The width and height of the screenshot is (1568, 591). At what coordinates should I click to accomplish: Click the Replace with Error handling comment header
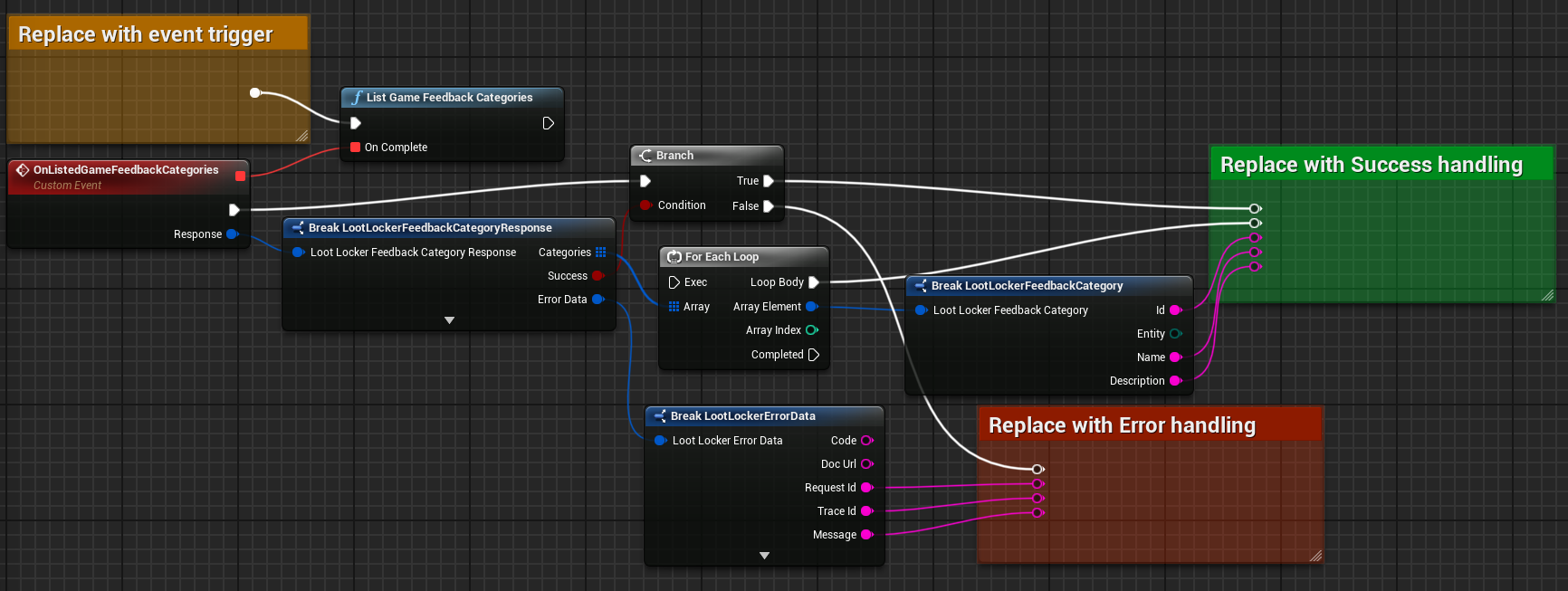[1122, 425]
